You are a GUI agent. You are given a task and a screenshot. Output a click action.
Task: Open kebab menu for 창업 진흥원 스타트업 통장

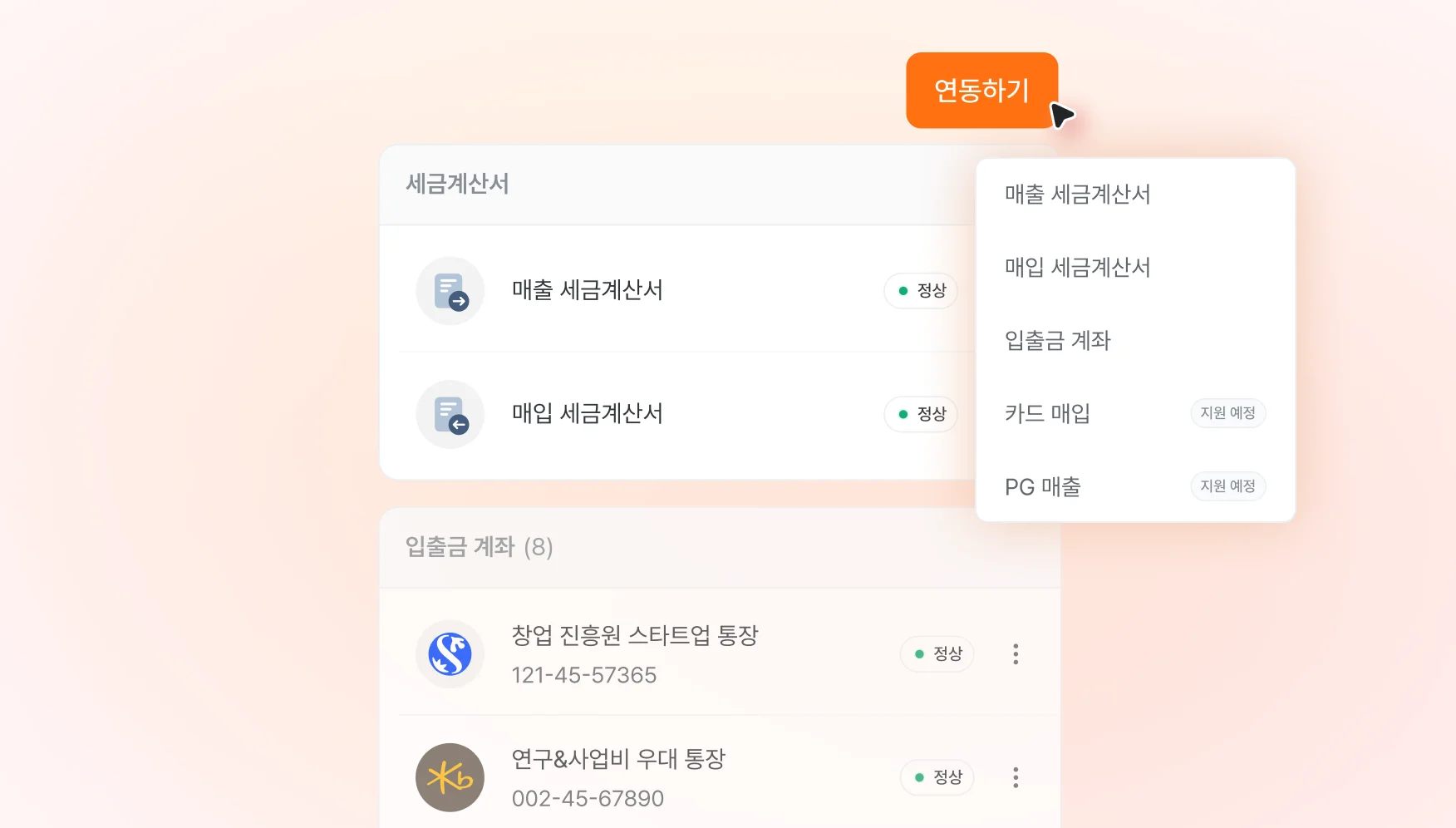coord(1015,654)
